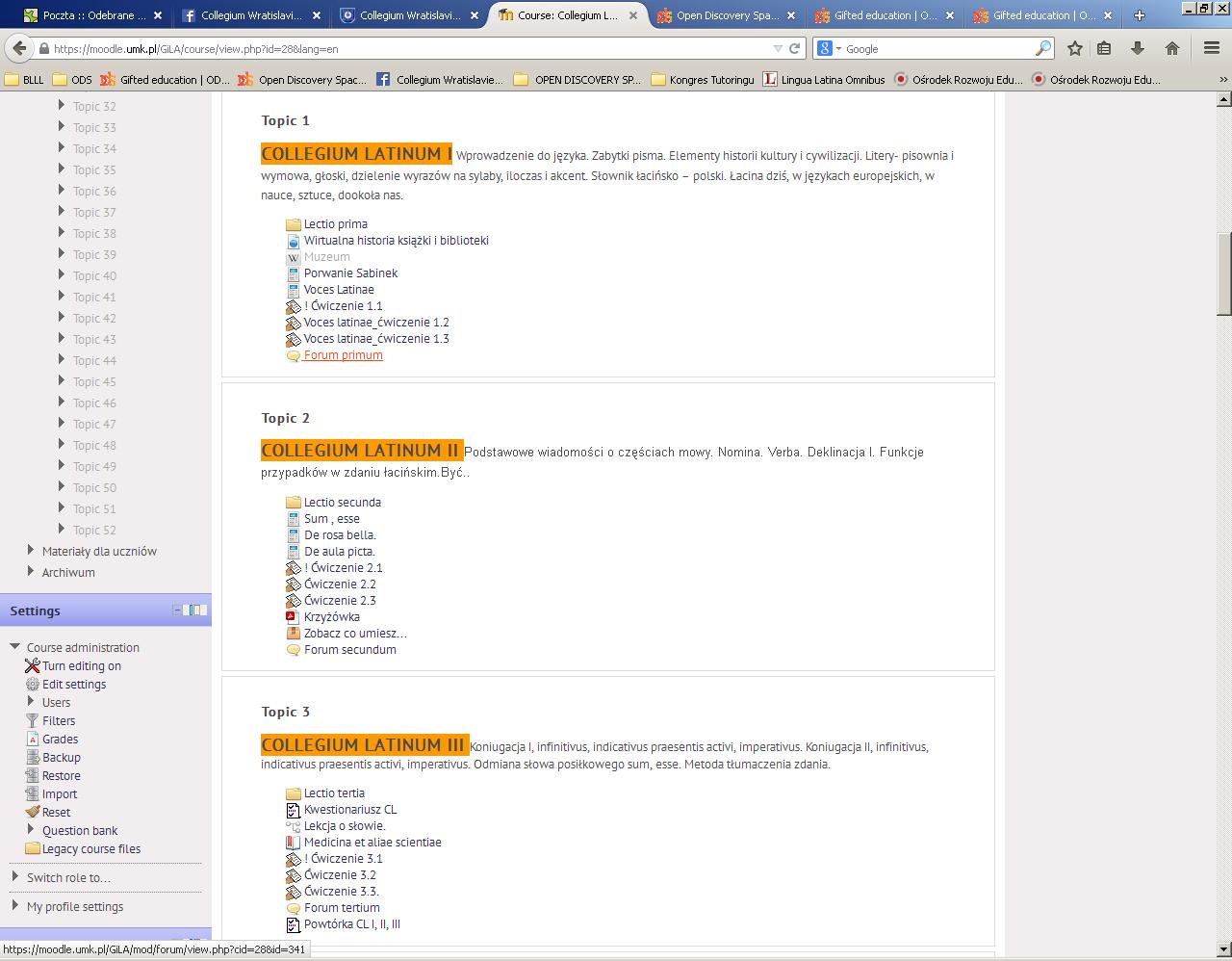This screenshot has width=1232, height=961.
Task: Open the Wirtualna historia książki i biblioteki link
Action: click(397, 241)
